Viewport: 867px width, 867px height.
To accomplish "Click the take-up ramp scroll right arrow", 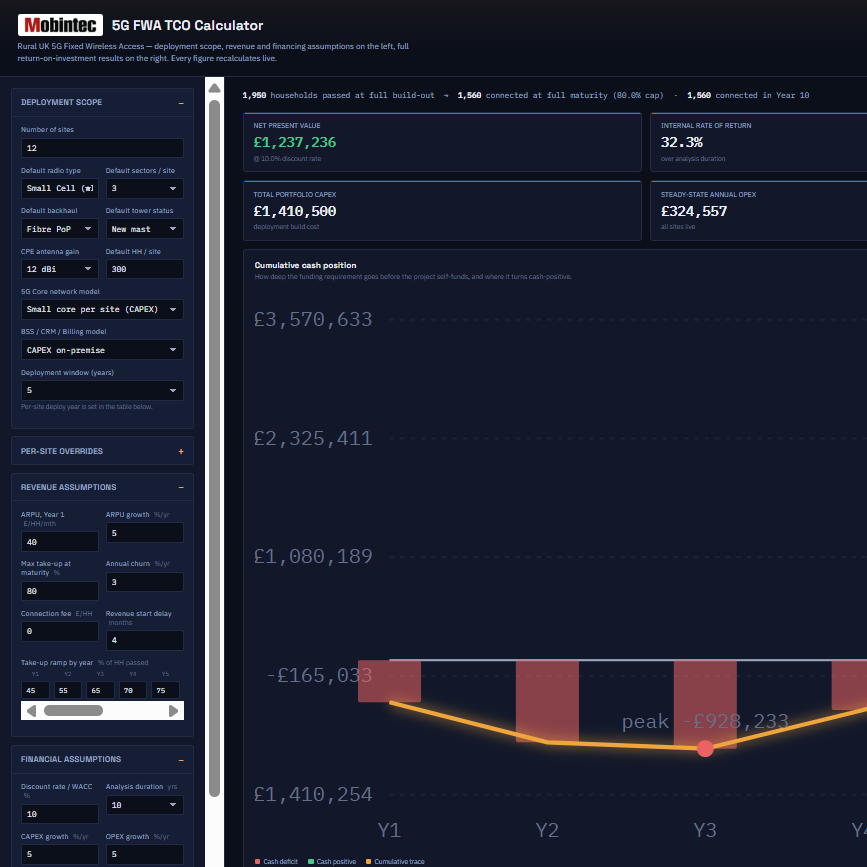I will coord(173,711).
